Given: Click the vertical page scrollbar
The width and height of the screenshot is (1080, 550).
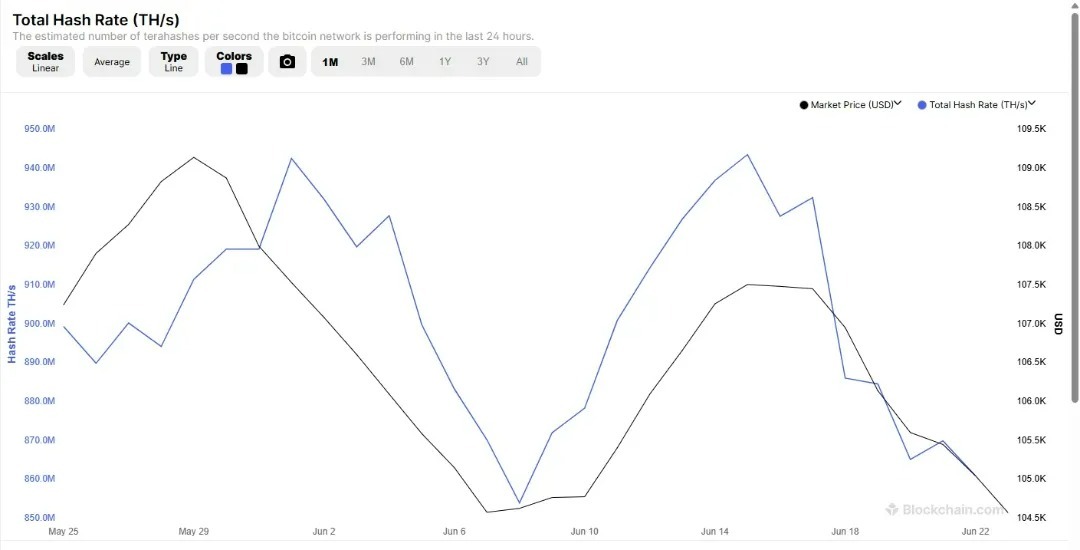Looking at the screenshot, I should 1075,207.
